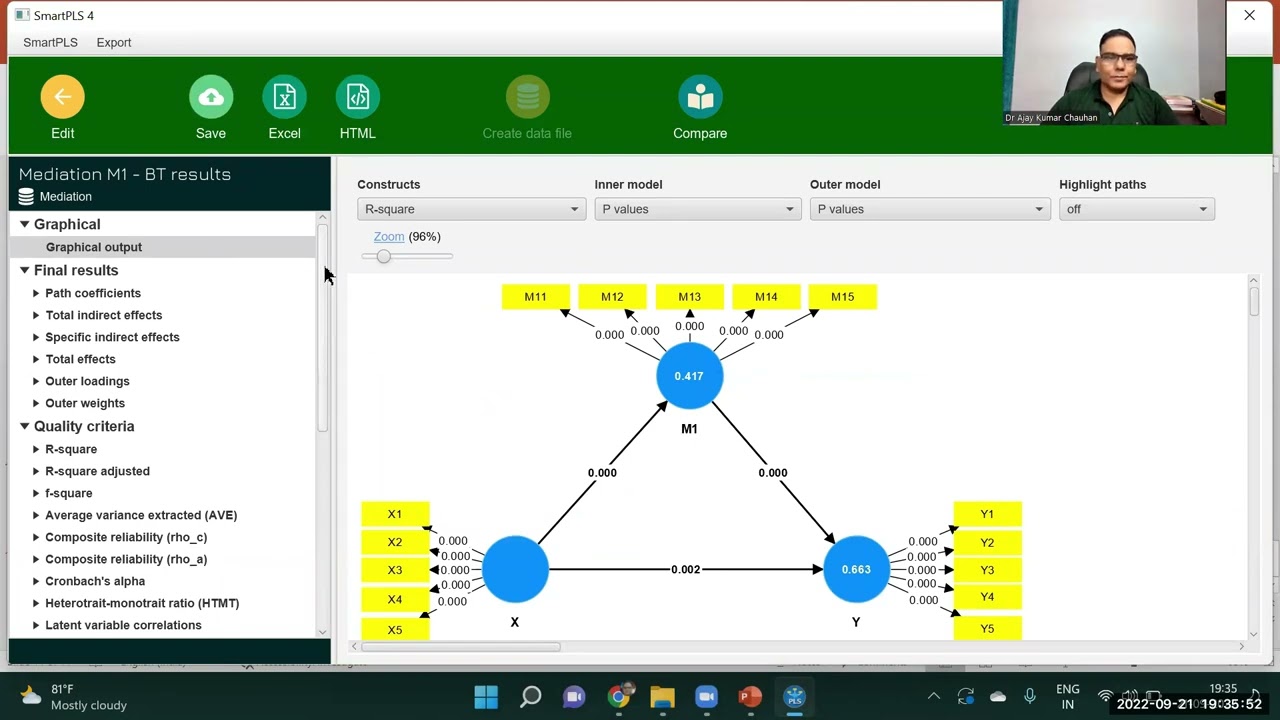Expand the Path coefficients node

(x=36, y=293)
